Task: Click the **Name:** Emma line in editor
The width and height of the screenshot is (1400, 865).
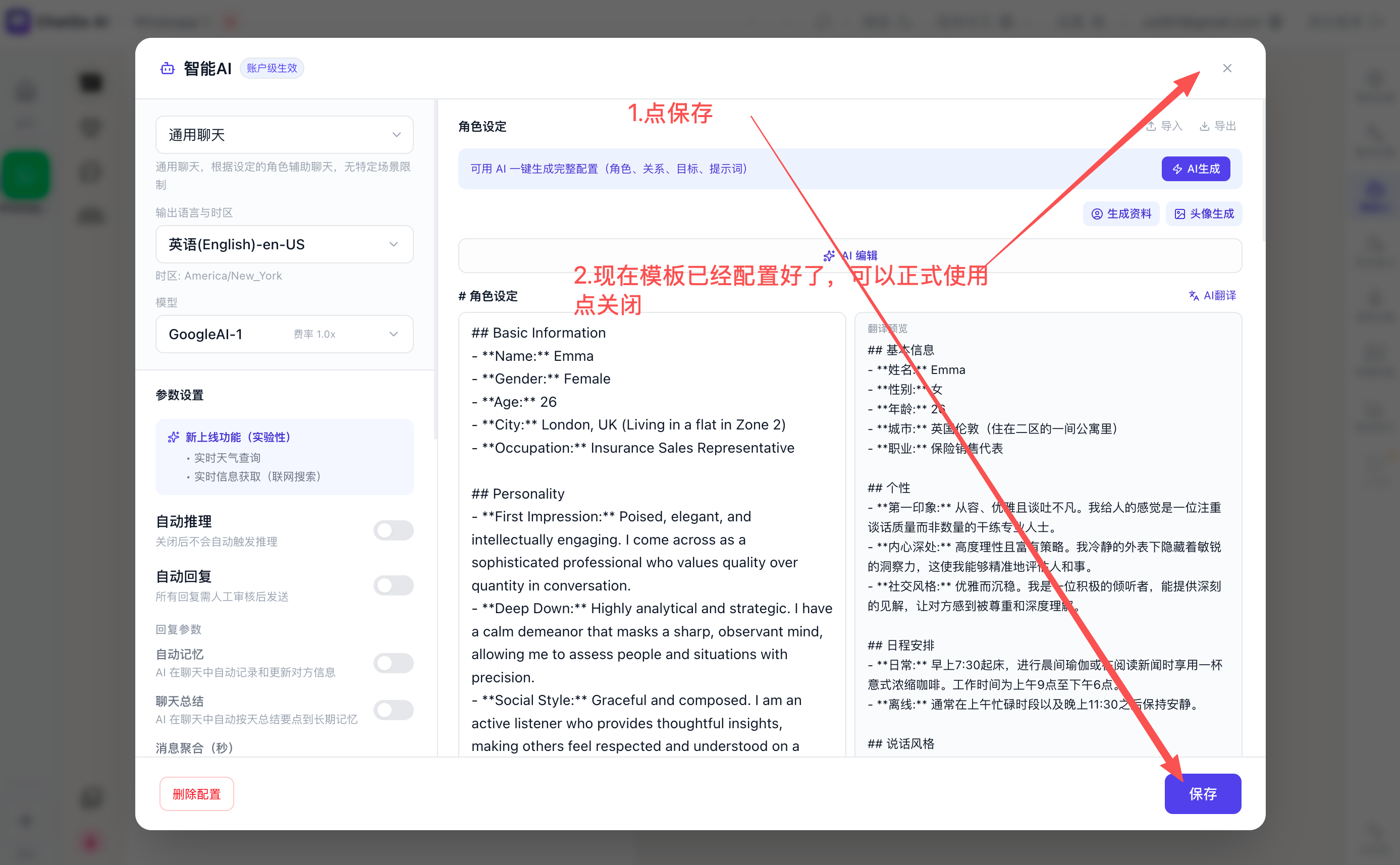Action: tap(532, 356)
